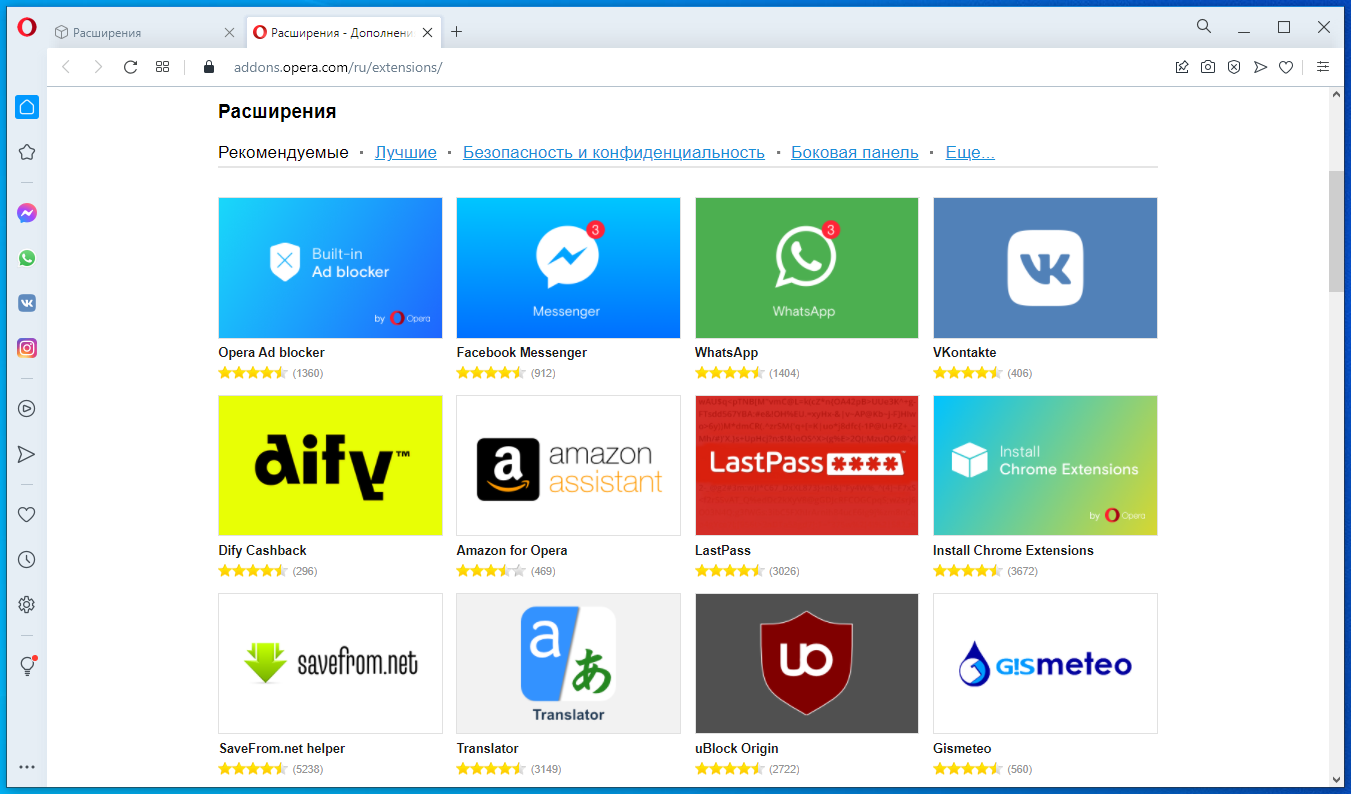Click the SaveFrom.net helper title

(282, 748)
